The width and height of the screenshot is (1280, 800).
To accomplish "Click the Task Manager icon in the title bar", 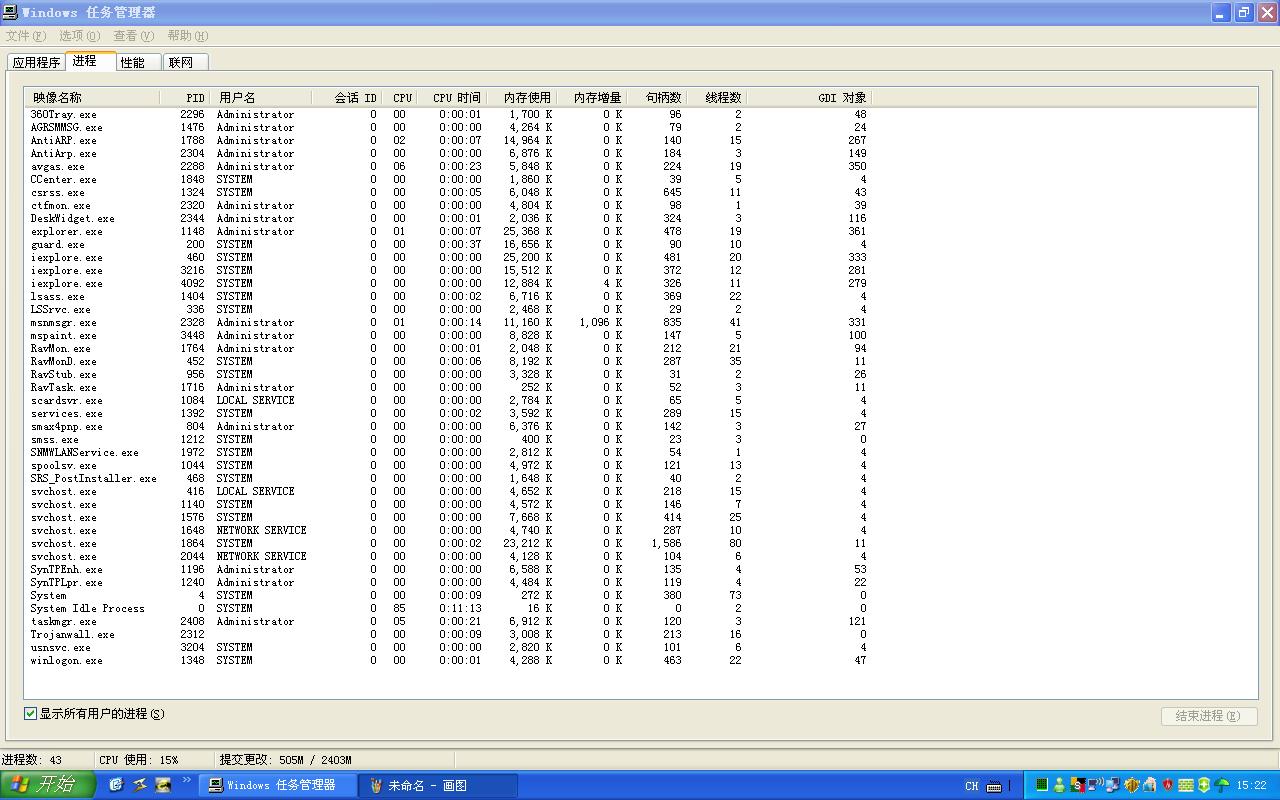I will coord(11,12).
